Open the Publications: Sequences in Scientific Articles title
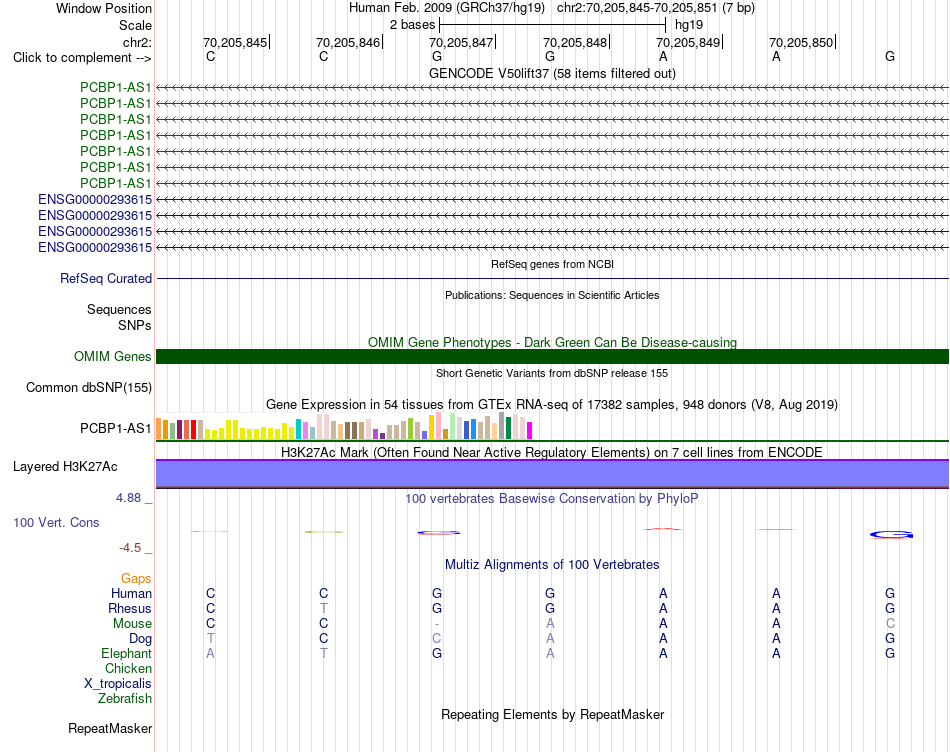 coord(552,295)
